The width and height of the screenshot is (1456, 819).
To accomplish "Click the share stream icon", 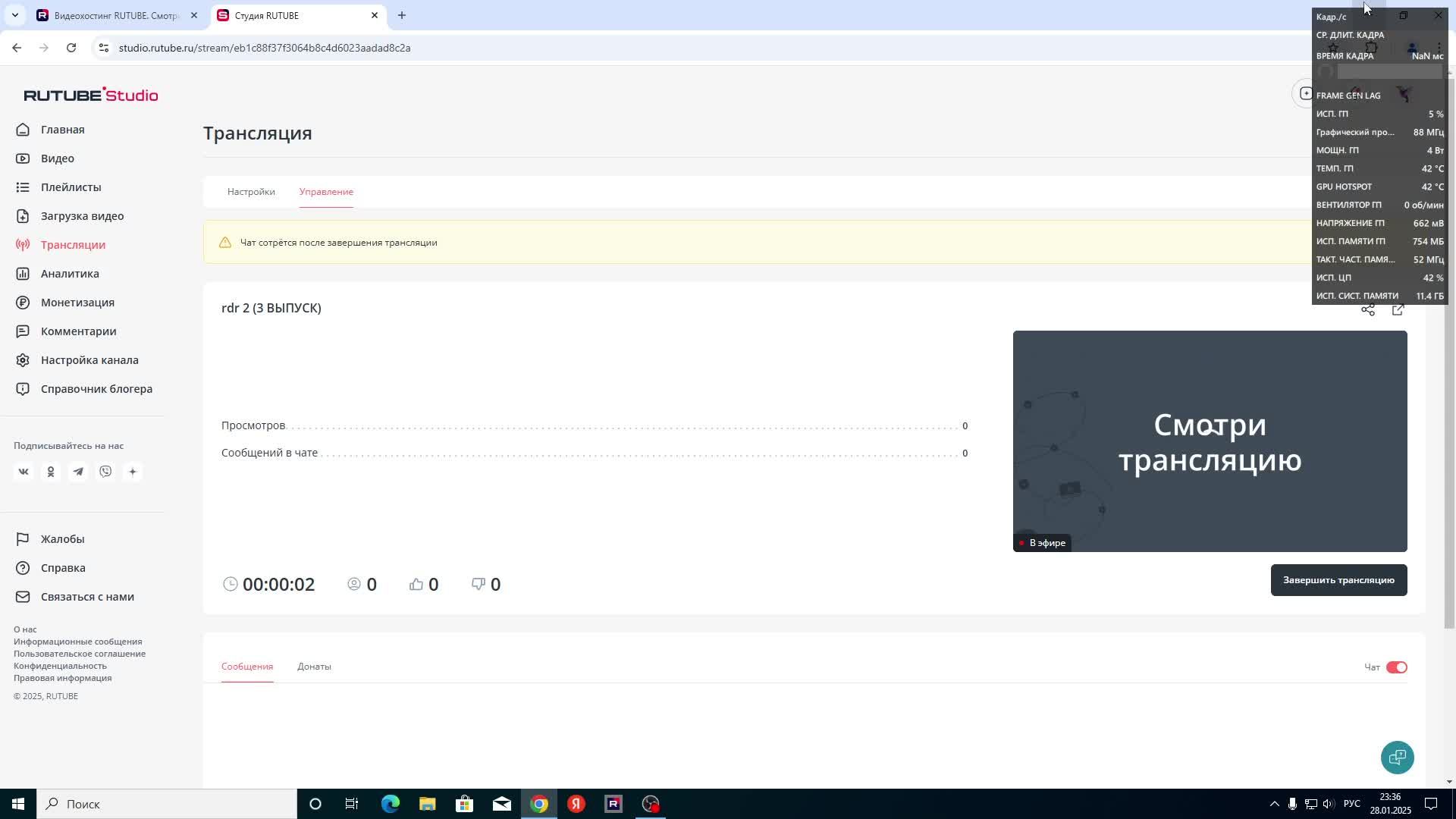I will tap(1367, 310).
